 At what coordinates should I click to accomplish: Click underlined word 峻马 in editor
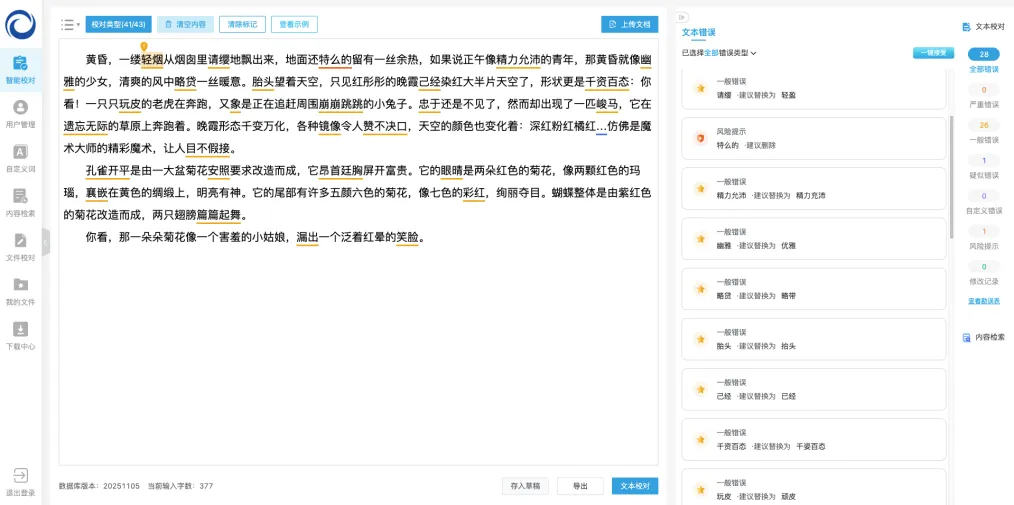click(608, 103)
